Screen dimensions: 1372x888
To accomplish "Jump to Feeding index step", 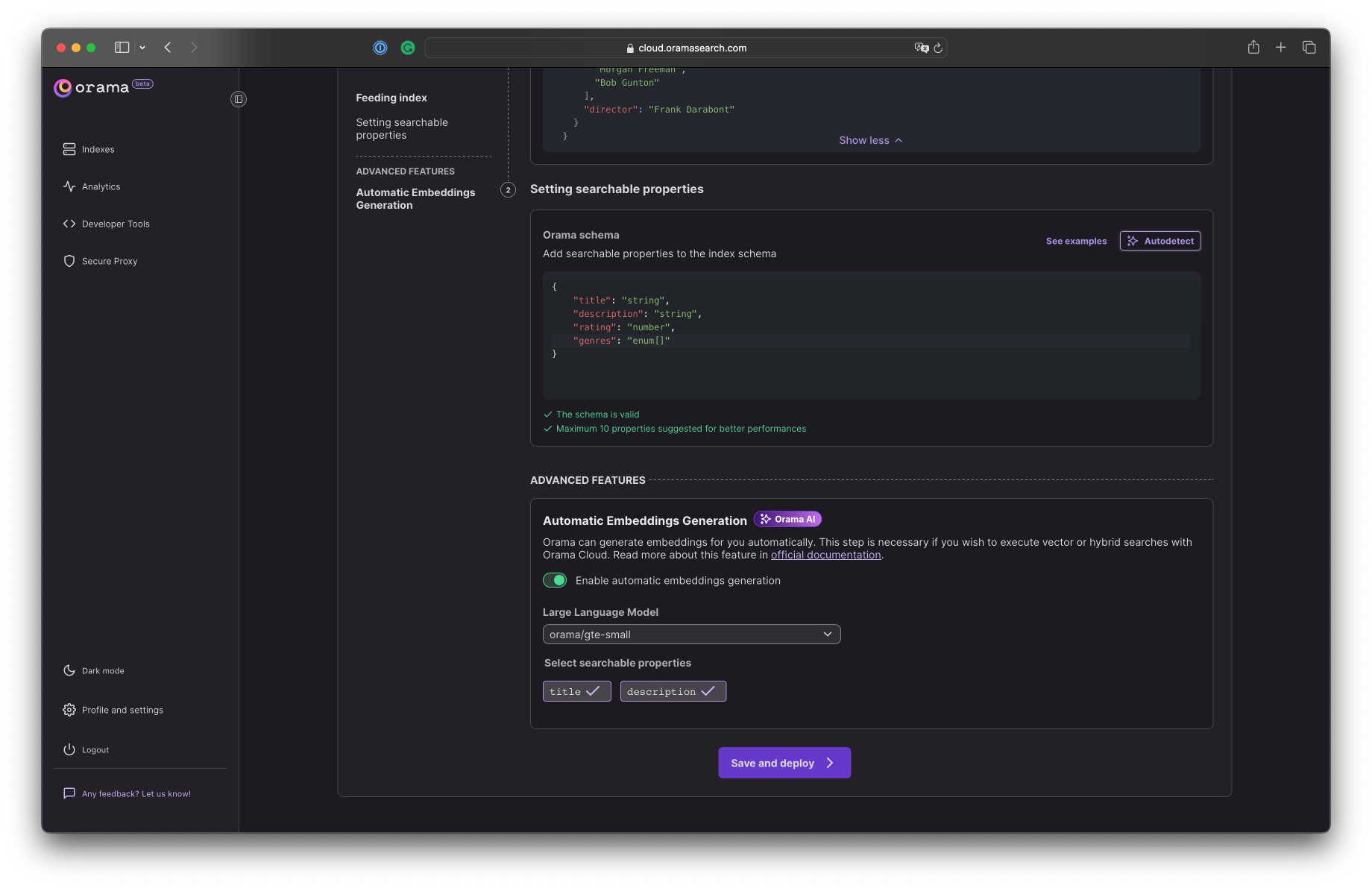I will 391,98.
